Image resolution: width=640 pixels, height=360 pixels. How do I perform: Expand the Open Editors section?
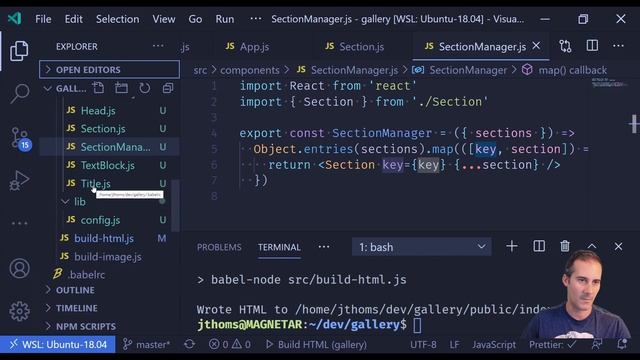(109, 70)
